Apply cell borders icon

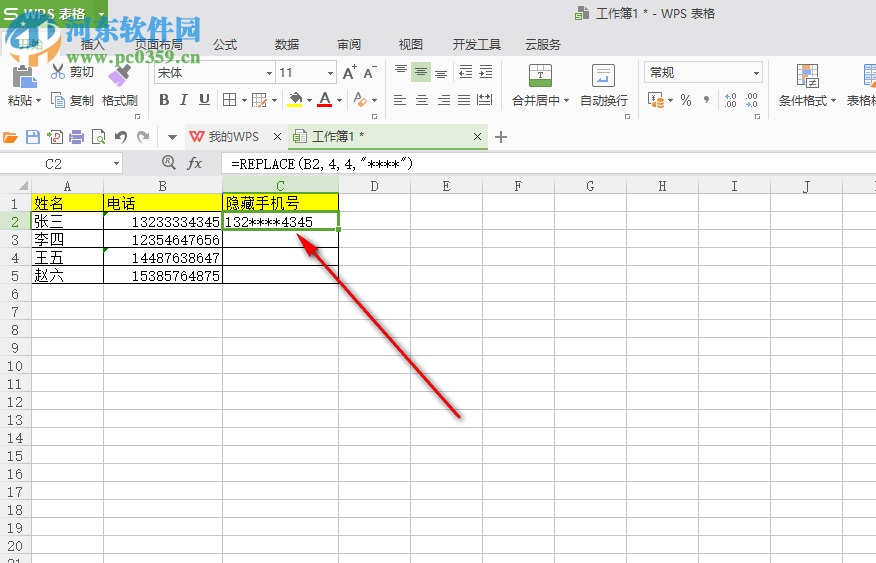[229, 100]
